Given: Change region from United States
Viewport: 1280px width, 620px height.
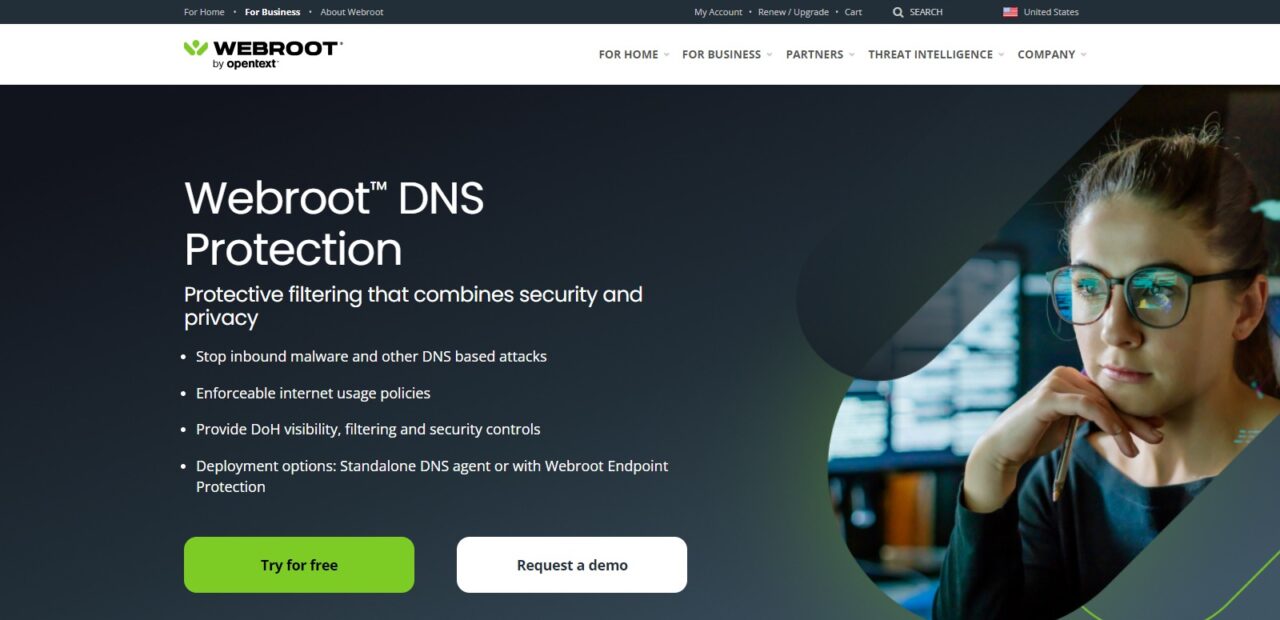Looking at the screenshot, I should [x=1051, y=12].
